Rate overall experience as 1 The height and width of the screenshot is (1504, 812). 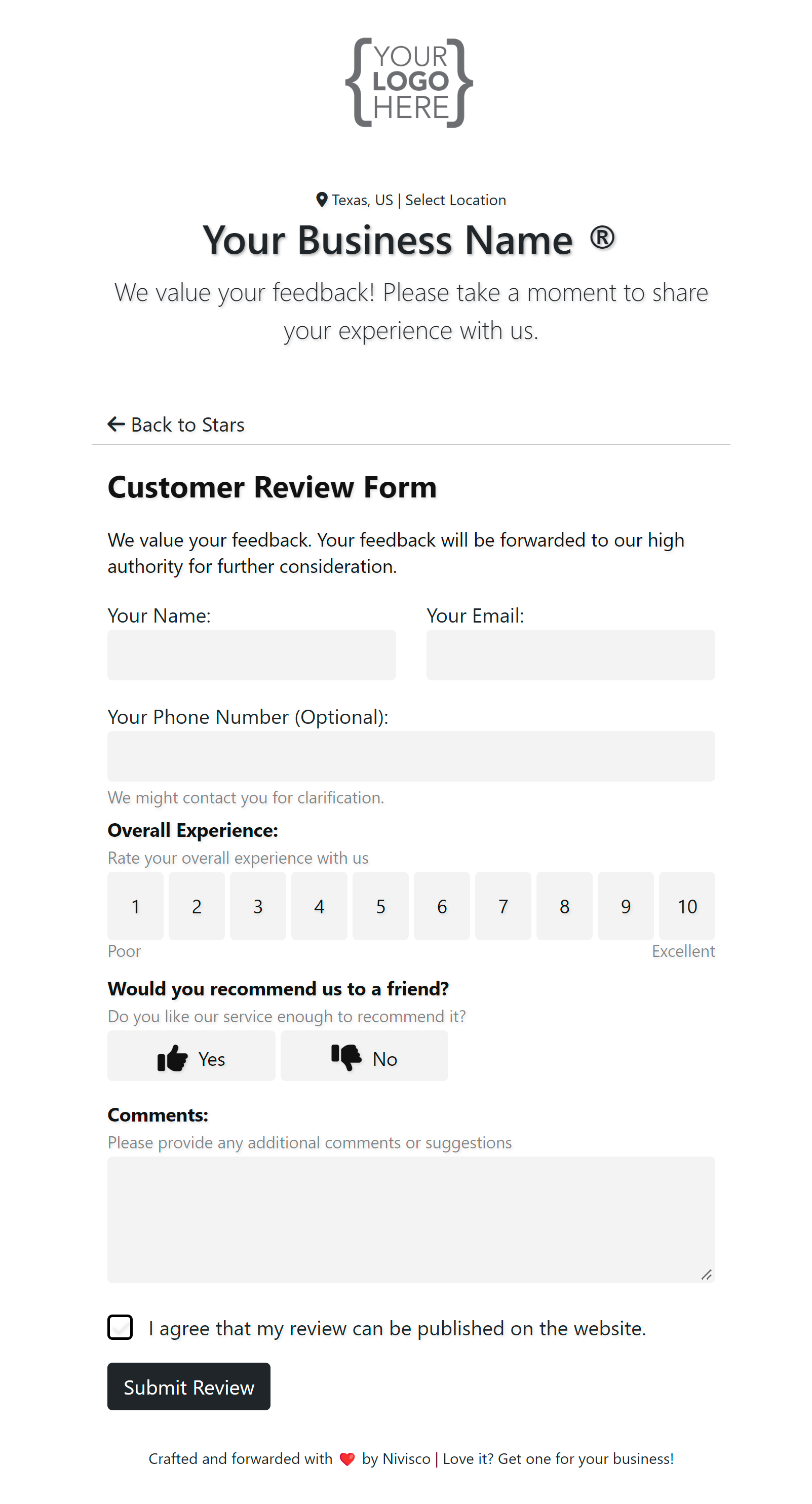pyautogui.click(x=135, y=906)
